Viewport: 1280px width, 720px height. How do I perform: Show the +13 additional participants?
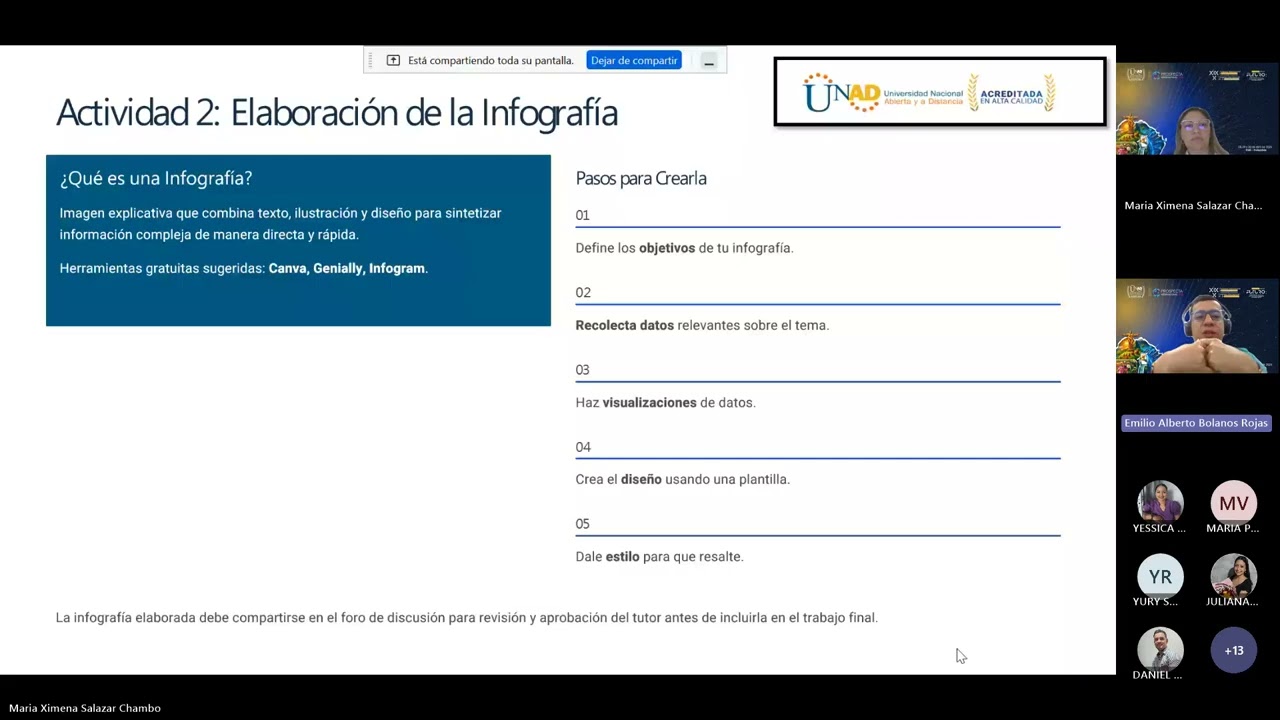pyautogui.click(x=1234, y=650)
